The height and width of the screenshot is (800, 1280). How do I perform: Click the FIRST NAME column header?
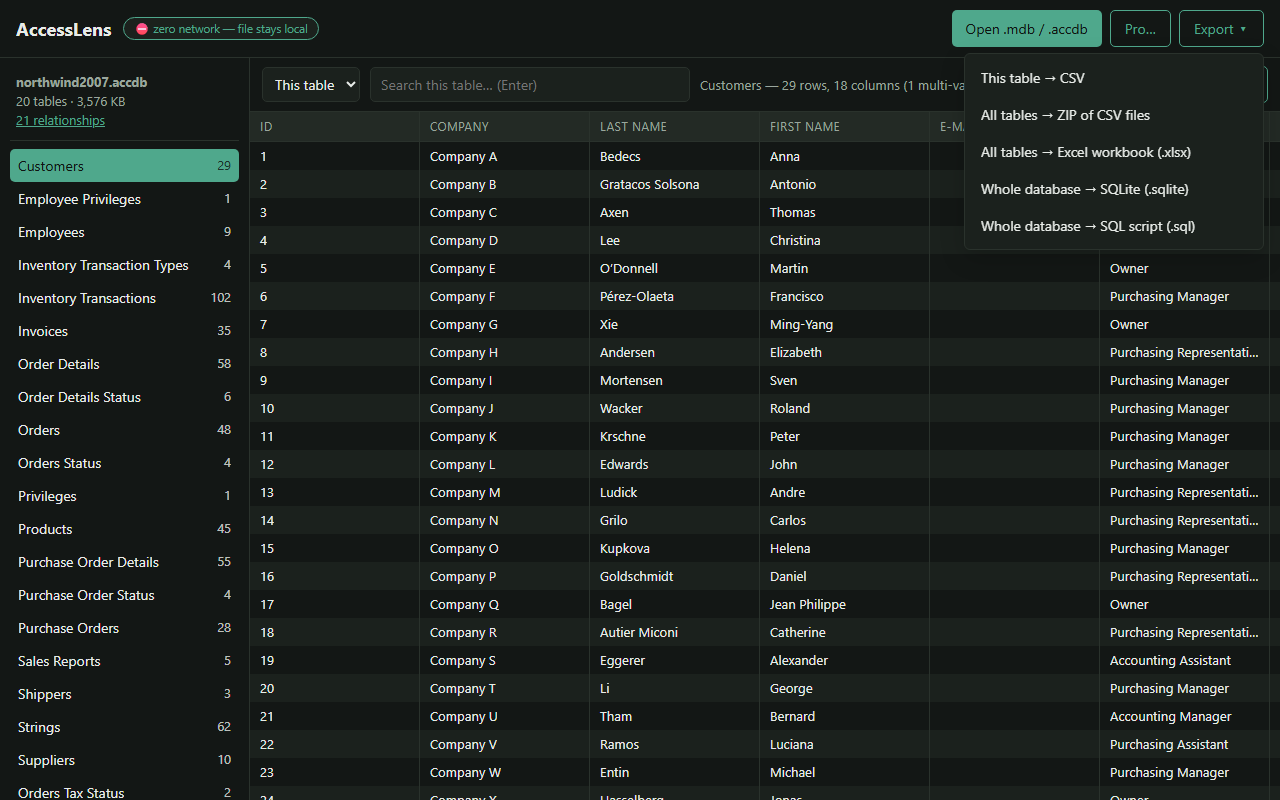pyautogui.click(x=845, y=127)
